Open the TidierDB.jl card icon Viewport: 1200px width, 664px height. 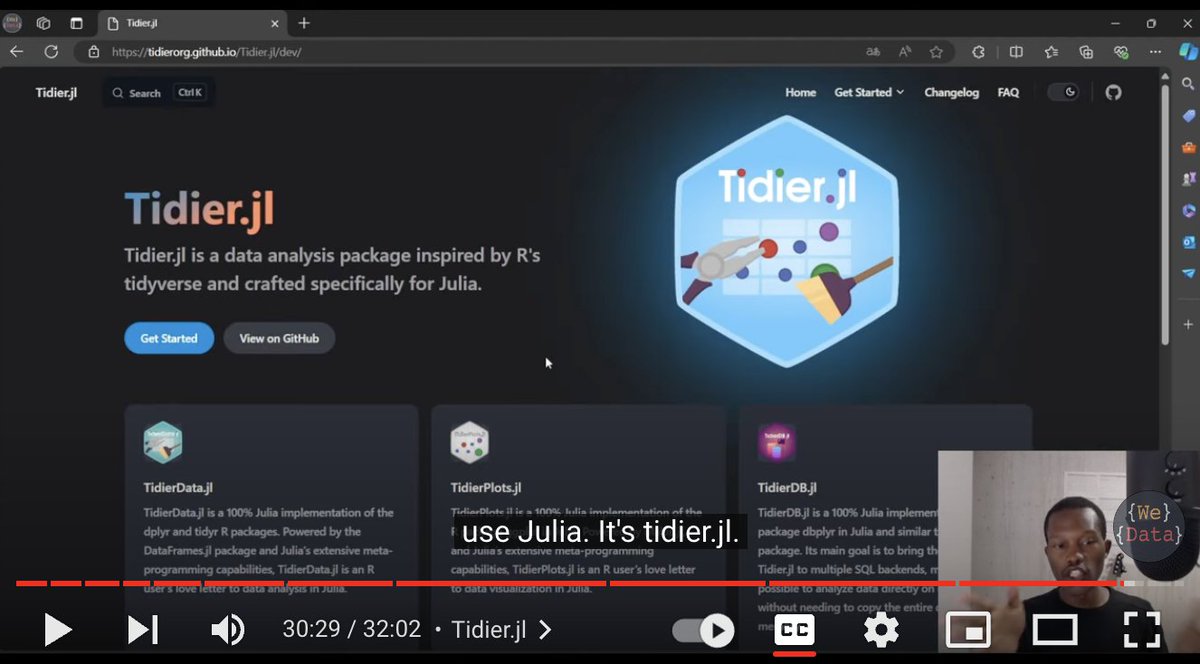776,442
